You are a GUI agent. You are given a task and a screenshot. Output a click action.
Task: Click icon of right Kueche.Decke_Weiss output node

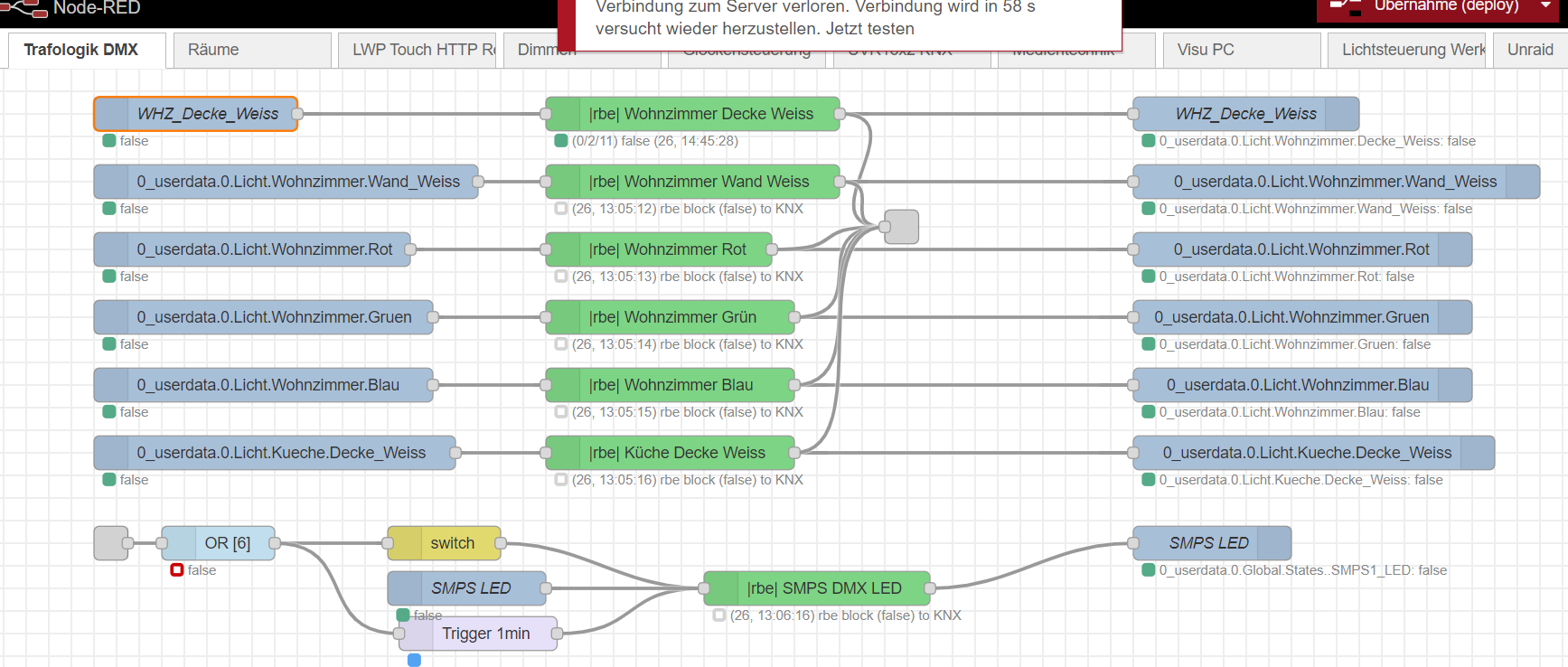(x=1478, y=453)
